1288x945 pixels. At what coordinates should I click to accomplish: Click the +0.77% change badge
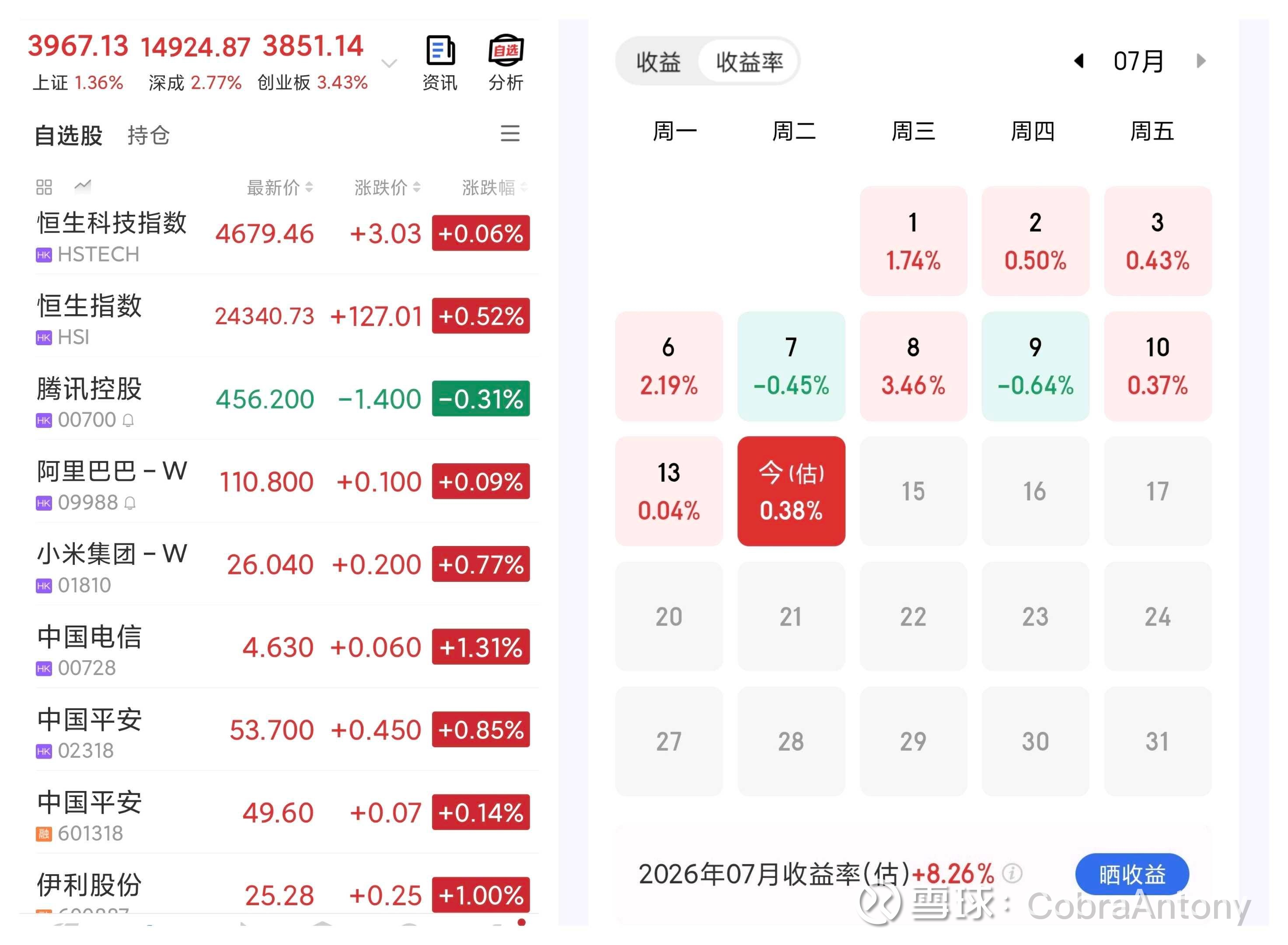click(x=481, y=564)
